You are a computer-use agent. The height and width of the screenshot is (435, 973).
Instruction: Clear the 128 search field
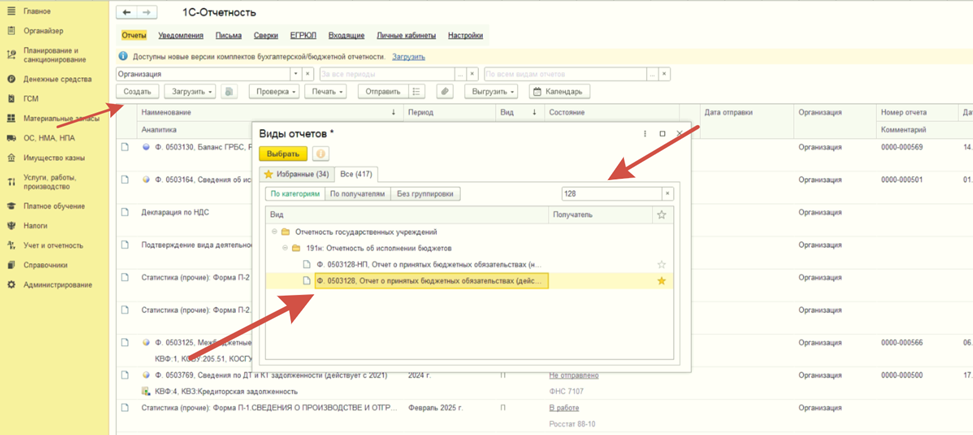tap(668, 194)
